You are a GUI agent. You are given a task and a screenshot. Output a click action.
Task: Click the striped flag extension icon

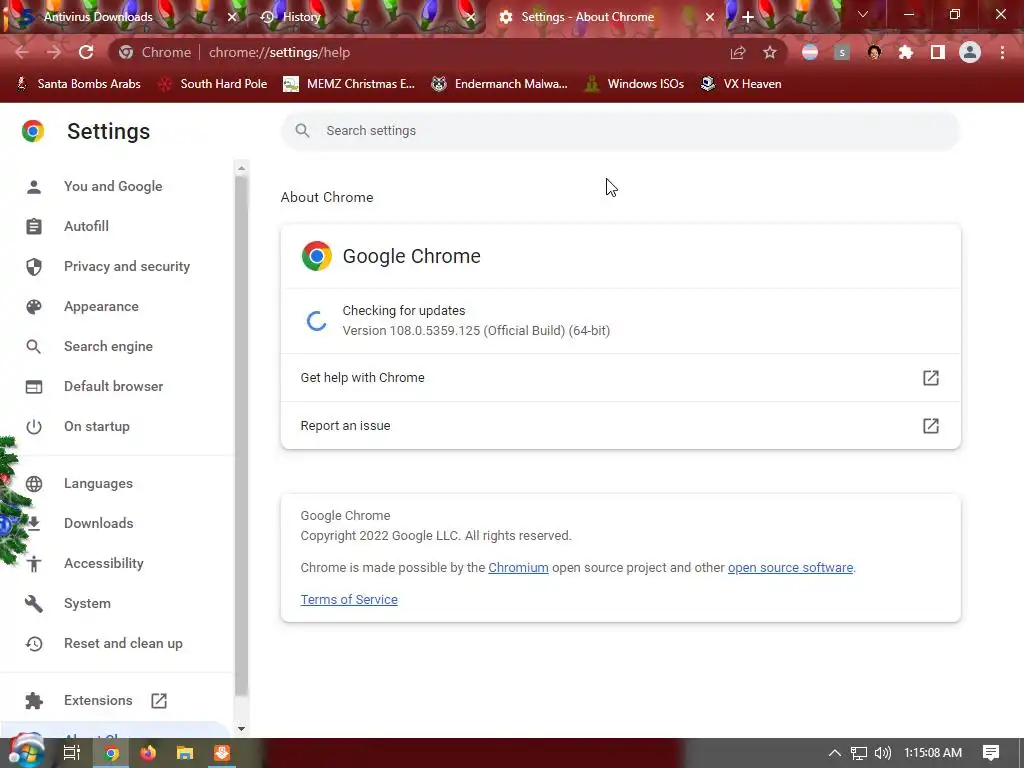[x=810, y=52]
